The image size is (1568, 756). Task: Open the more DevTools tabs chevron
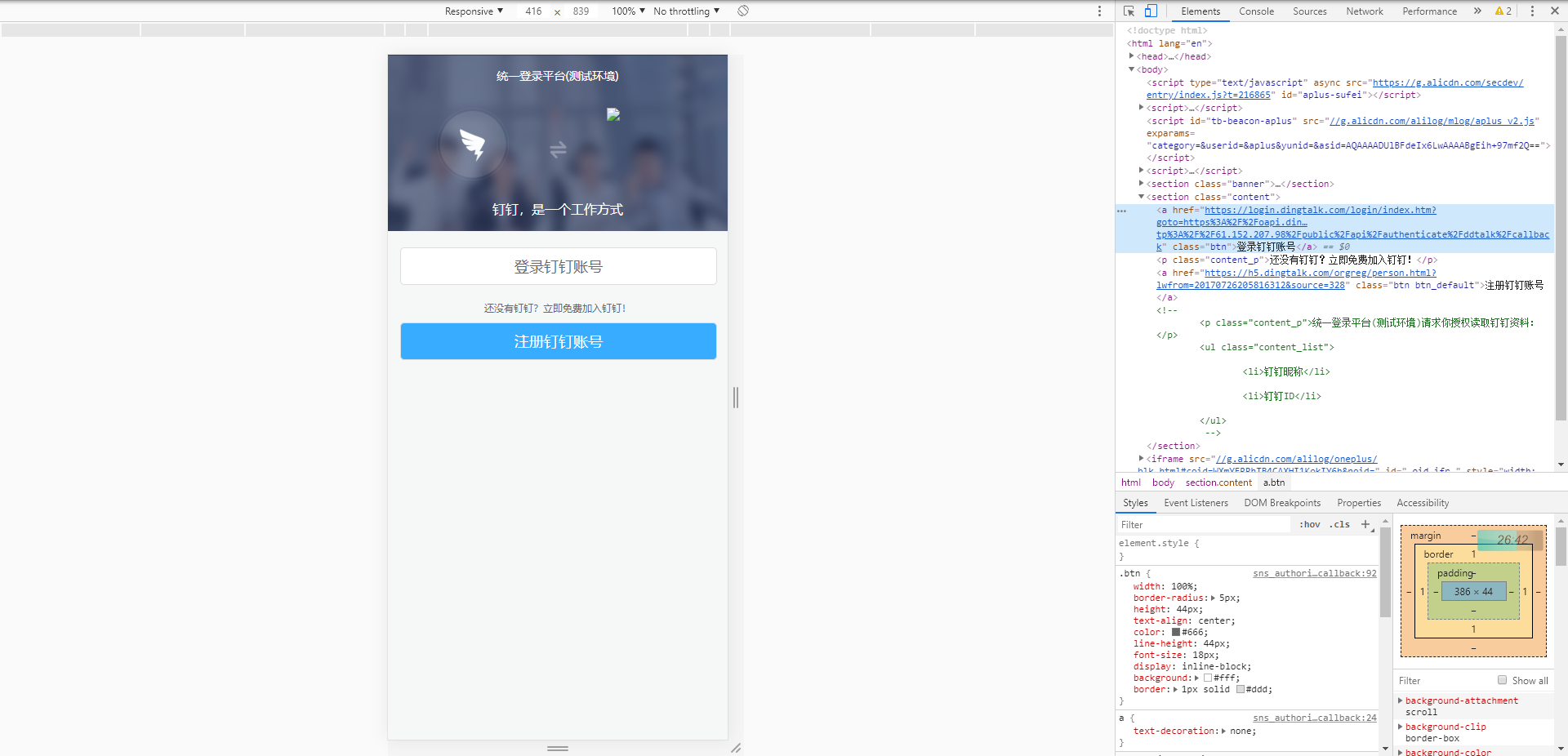tap(1477, 11)
